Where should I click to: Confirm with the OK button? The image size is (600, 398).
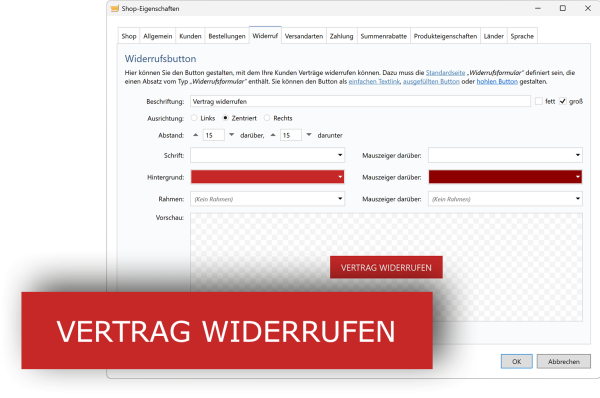click(517, 361)
